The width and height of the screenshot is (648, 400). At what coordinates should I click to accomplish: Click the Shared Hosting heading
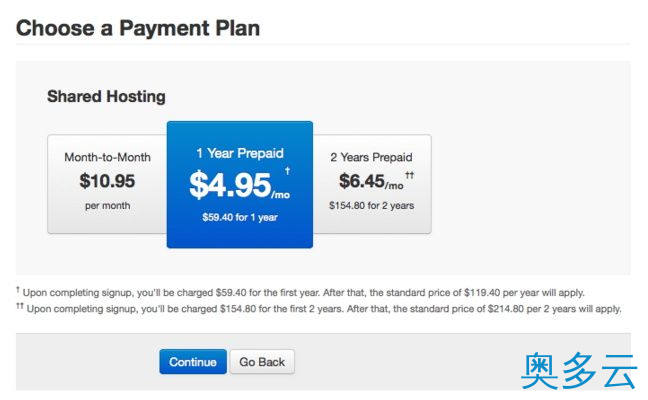tap(106, 97)
